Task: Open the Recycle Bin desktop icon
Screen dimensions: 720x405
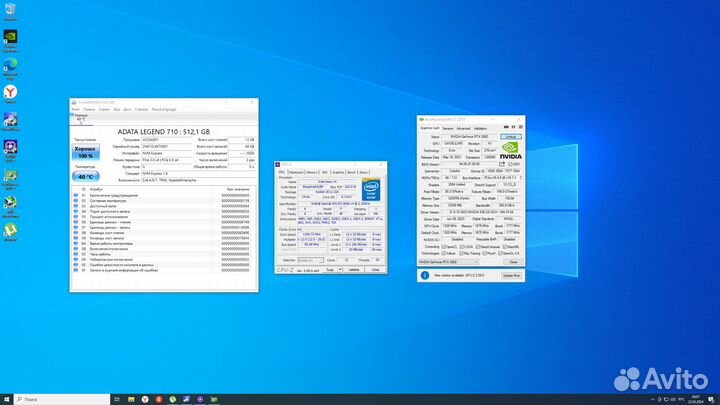Action: click(10, 9)
